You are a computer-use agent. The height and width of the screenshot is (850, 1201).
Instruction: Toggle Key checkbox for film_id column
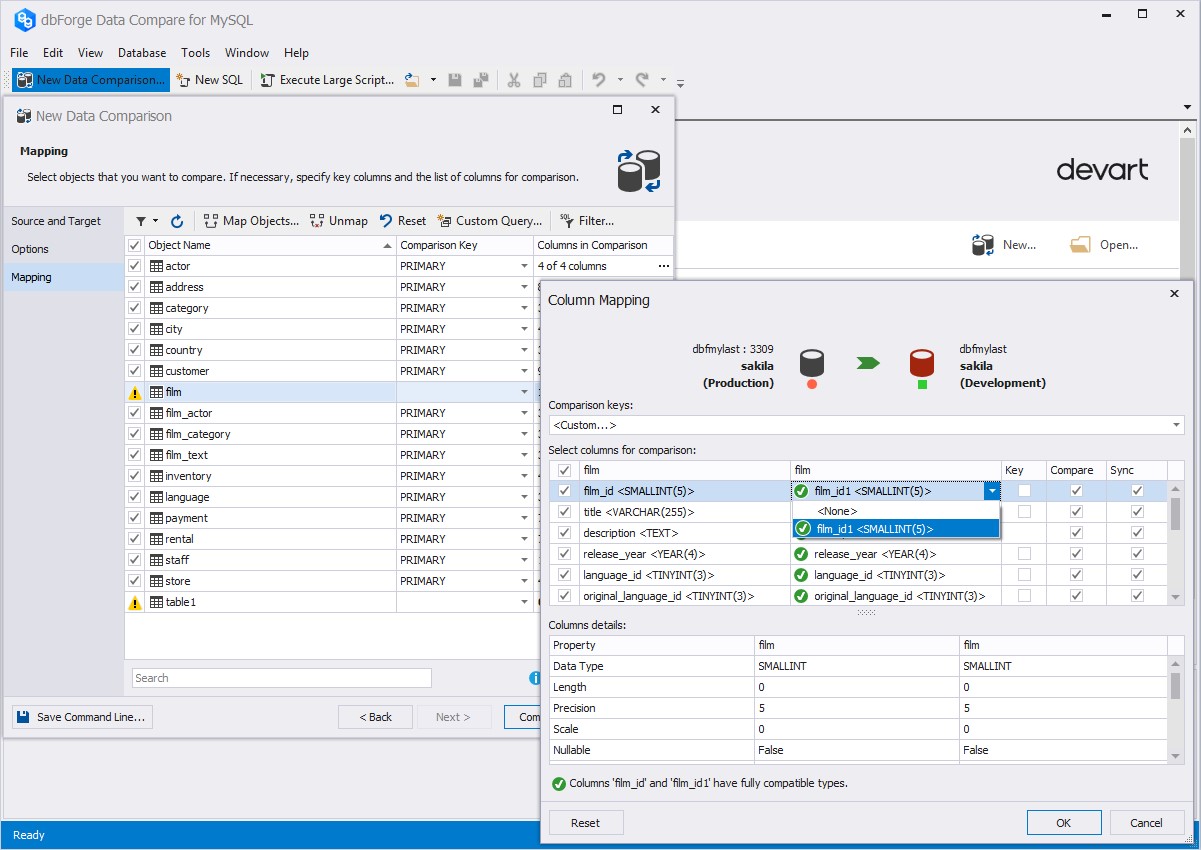click(1024, 491)
